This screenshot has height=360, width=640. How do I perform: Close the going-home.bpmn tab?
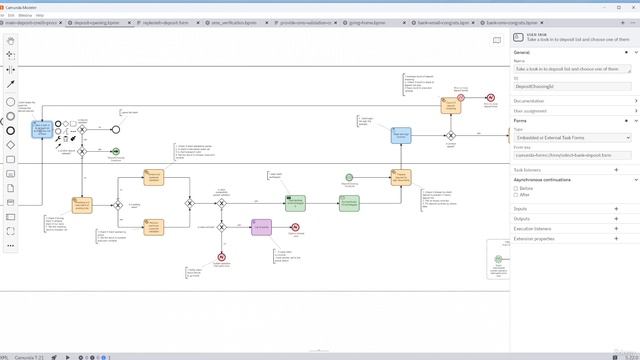tap(404, 23)
